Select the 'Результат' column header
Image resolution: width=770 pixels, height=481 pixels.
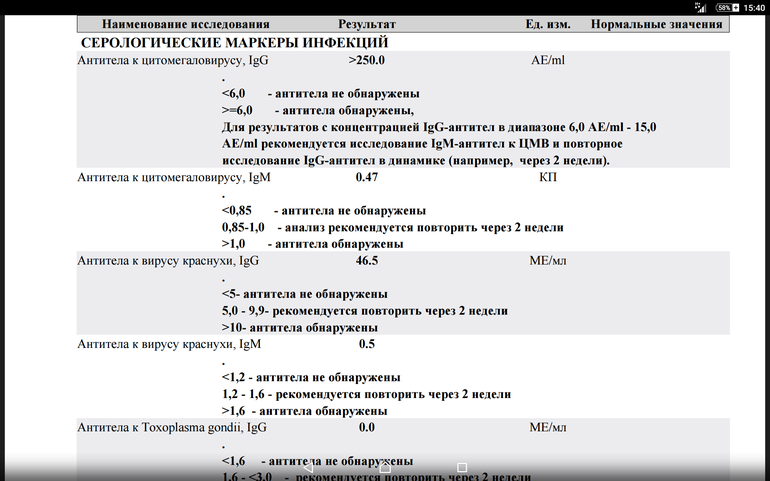click(x=367, y=24)
